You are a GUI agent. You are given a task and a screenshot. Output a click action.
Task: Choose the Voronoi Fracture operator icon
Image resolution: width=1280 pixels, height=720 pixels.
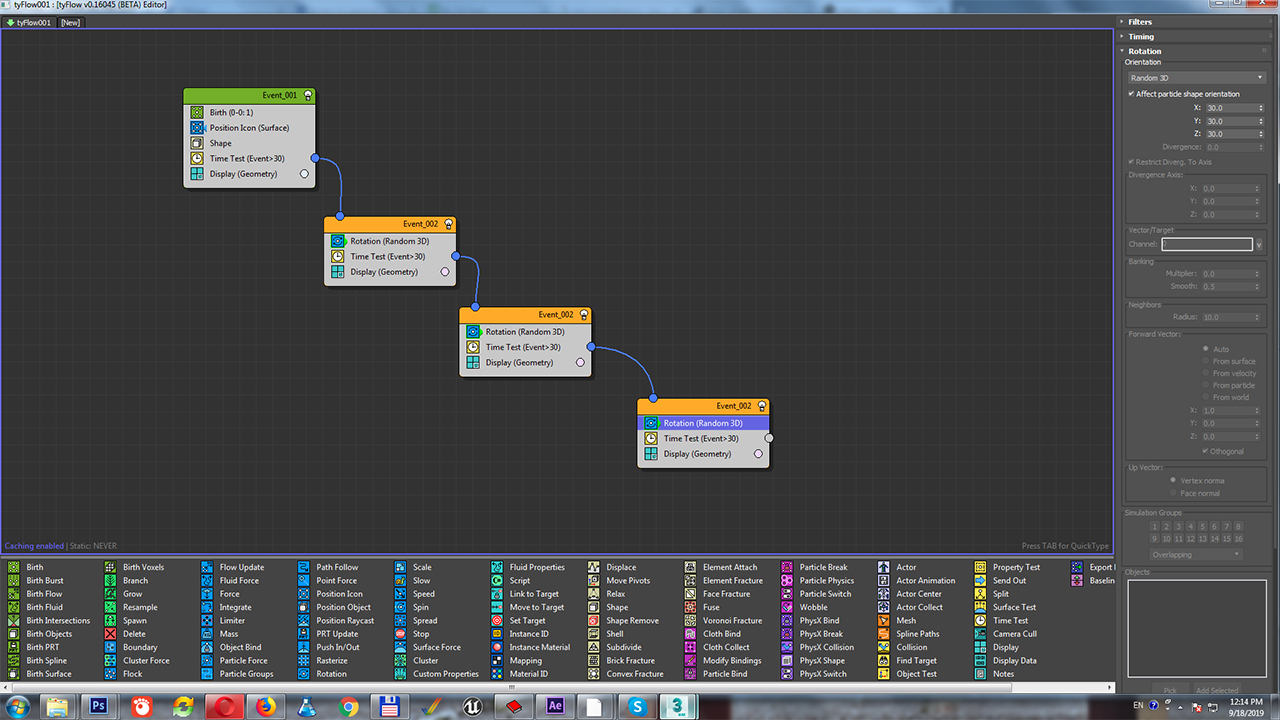coord(691,621)
